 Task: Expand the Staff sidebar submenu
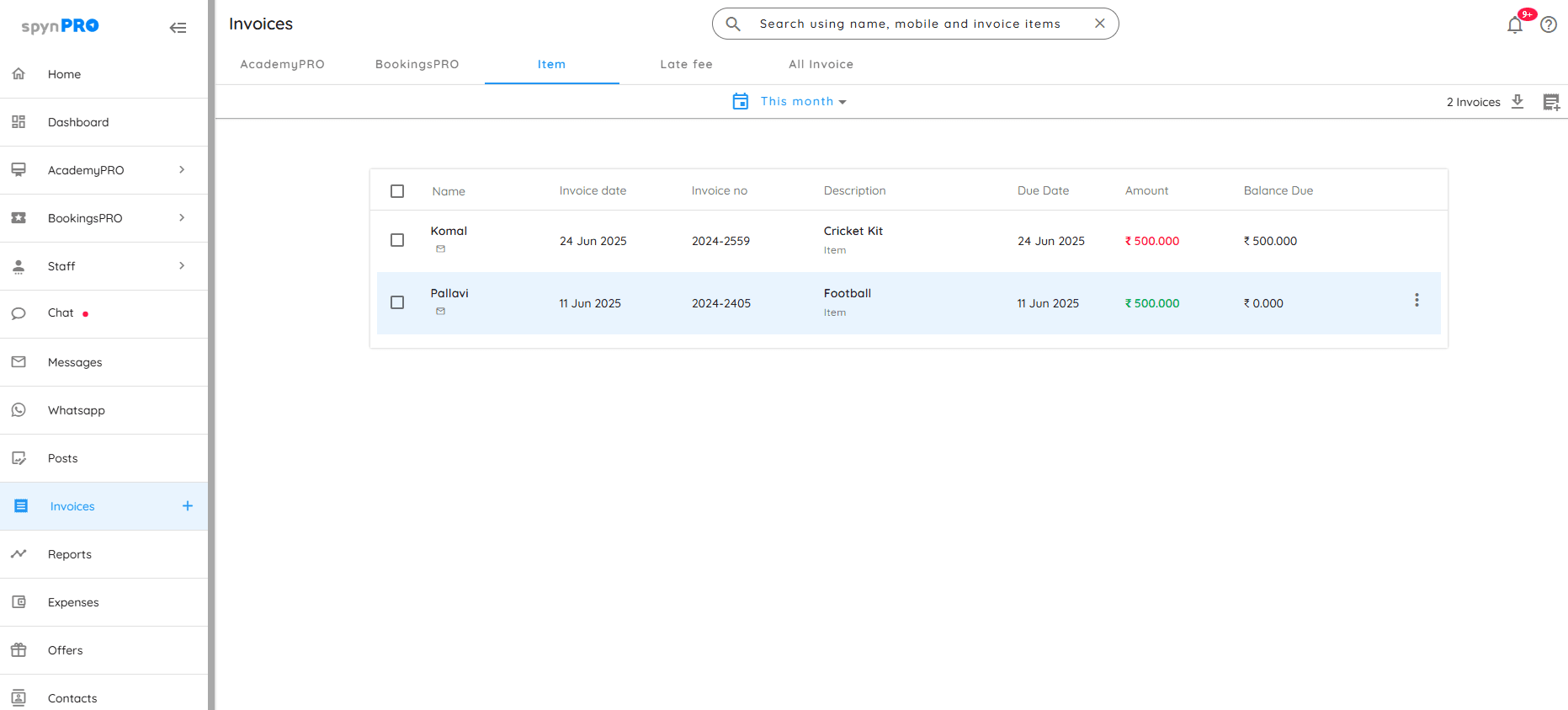[182, 266]
